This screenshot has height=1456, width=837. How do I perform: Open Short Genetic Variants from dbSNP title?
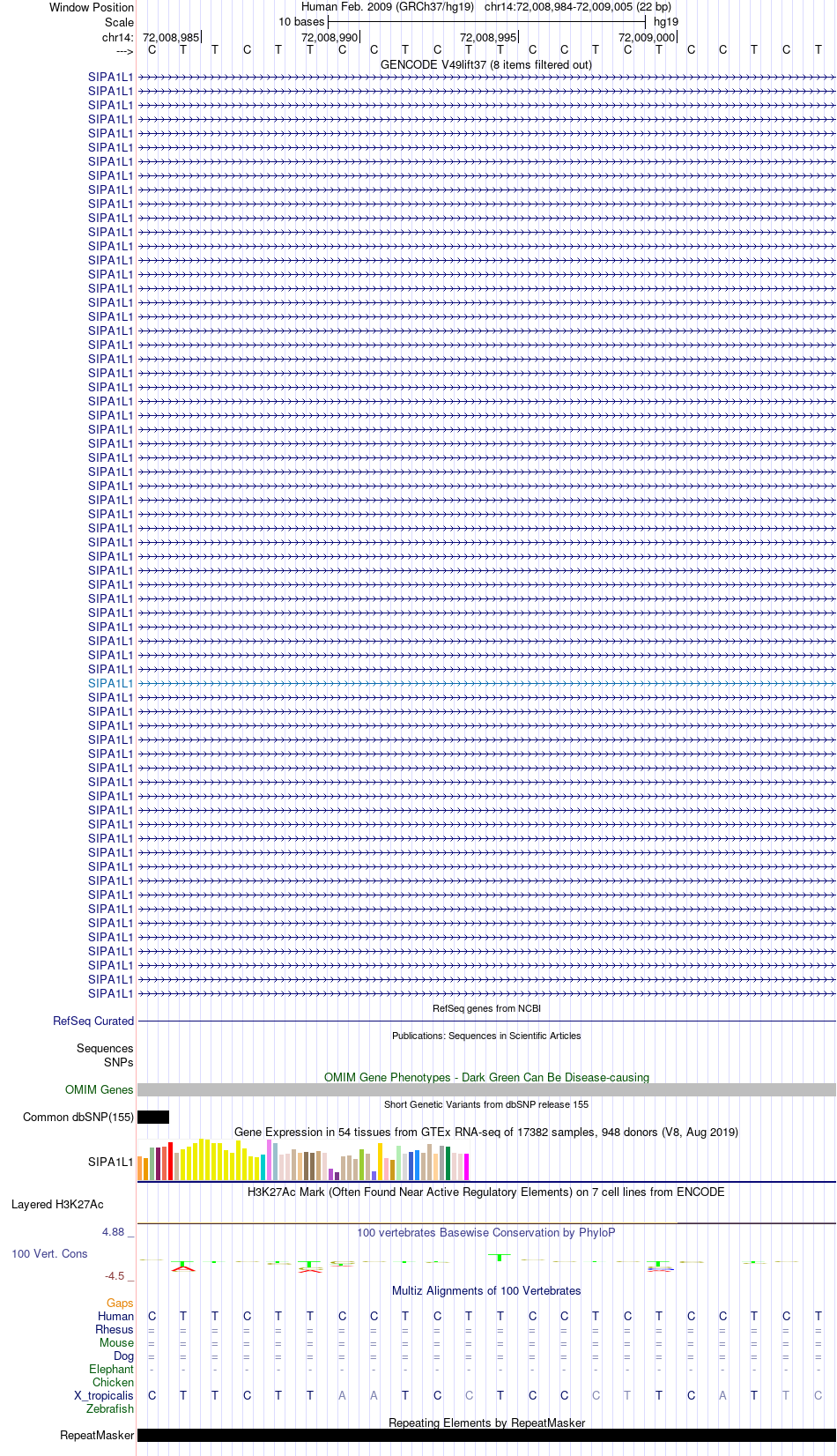[x=486, y=1104]
